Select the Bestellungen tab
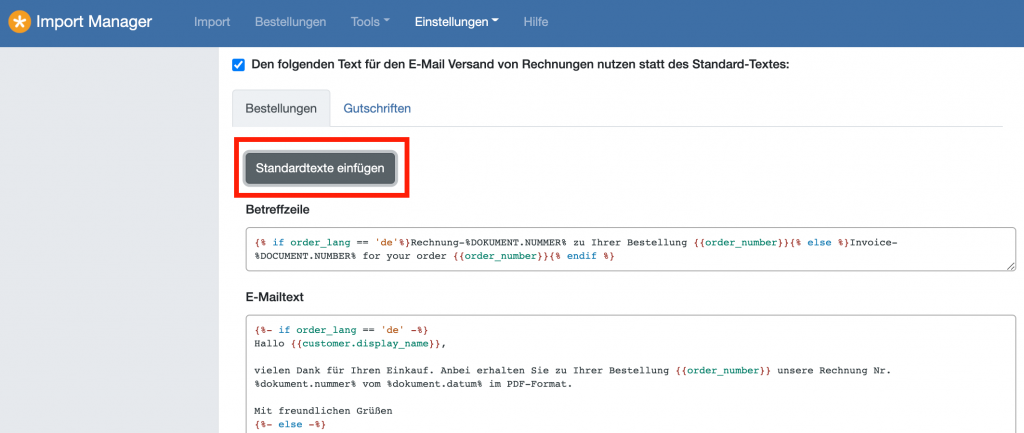 [281, 108]
